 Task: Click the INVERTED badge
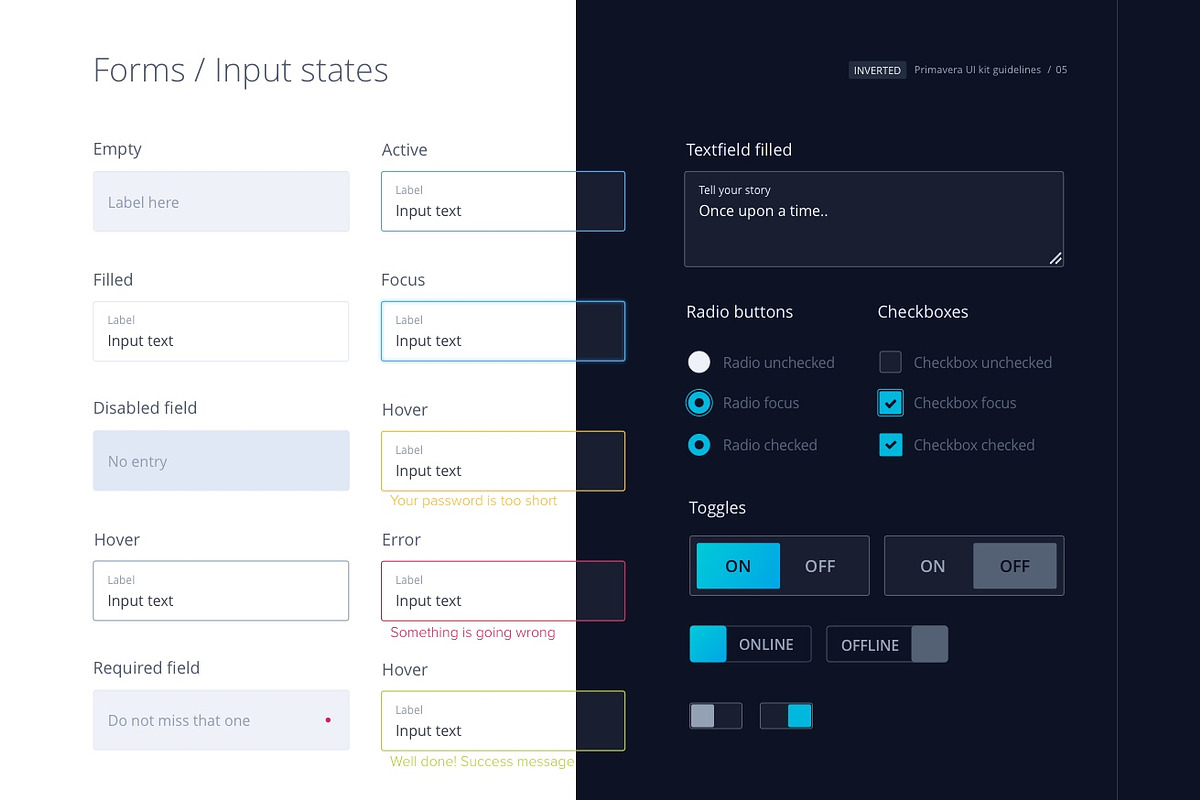click(877, 70)
